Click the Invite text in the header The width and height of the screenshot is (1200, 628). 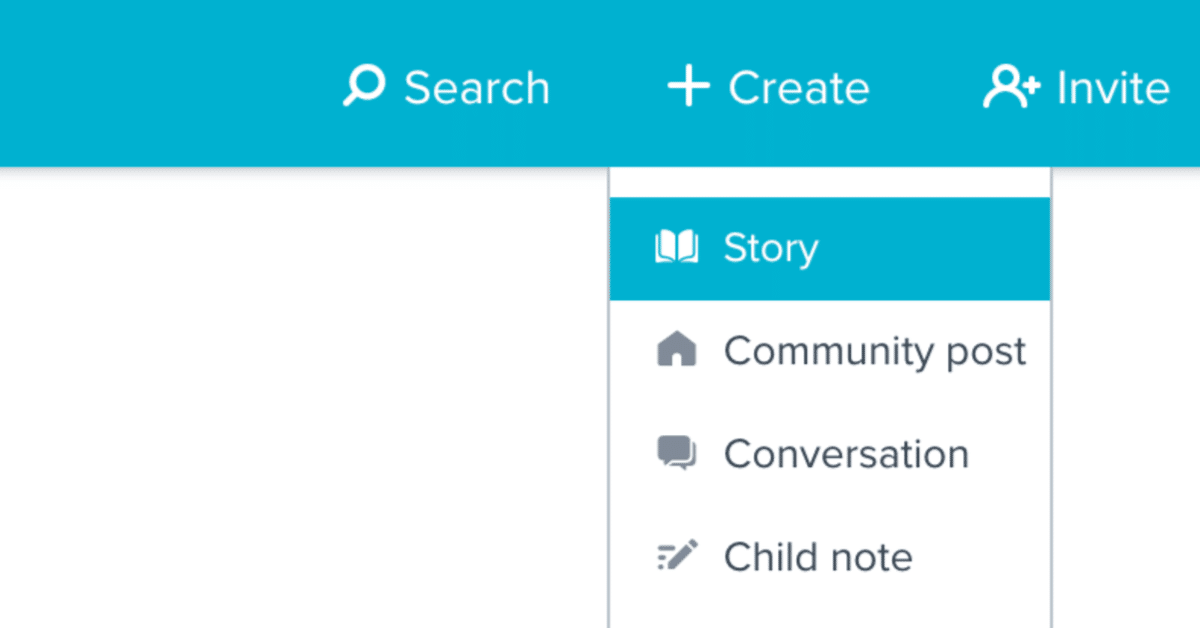point(1113,88)
